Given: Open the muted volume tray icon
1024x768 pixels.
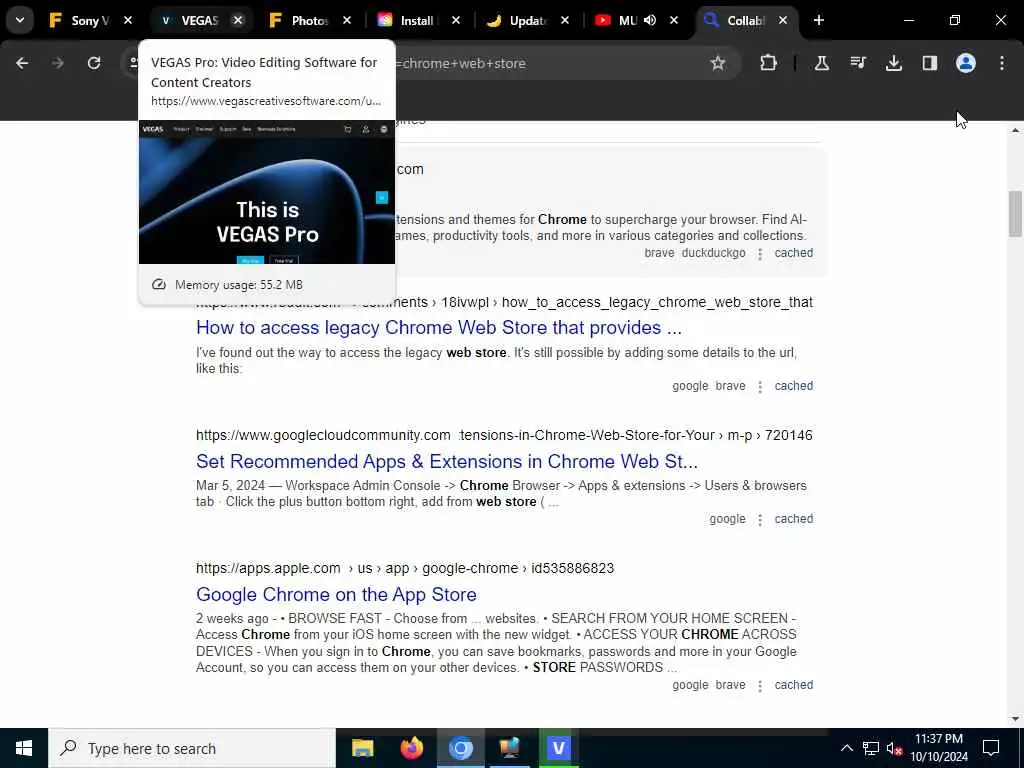Looking at the screenshot, I should pos(894,748).
